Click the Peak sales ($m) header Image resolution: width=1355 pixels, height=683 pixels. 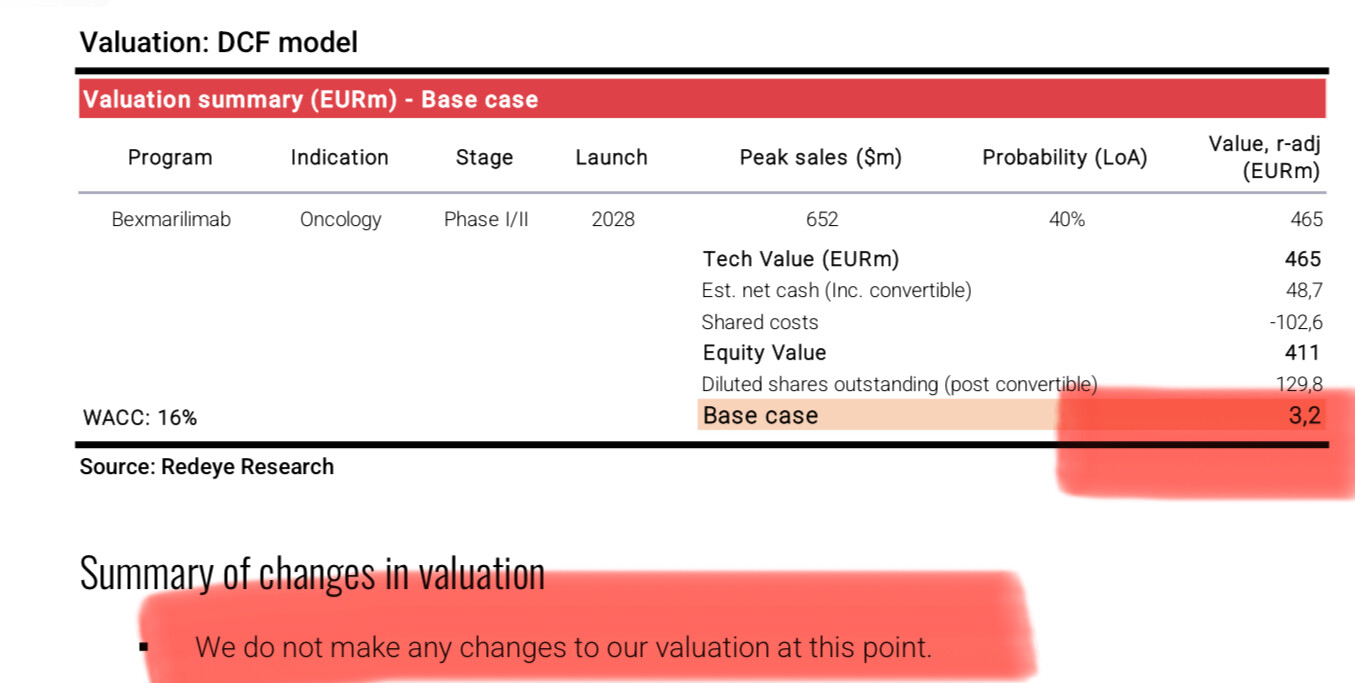coord(821,158)
